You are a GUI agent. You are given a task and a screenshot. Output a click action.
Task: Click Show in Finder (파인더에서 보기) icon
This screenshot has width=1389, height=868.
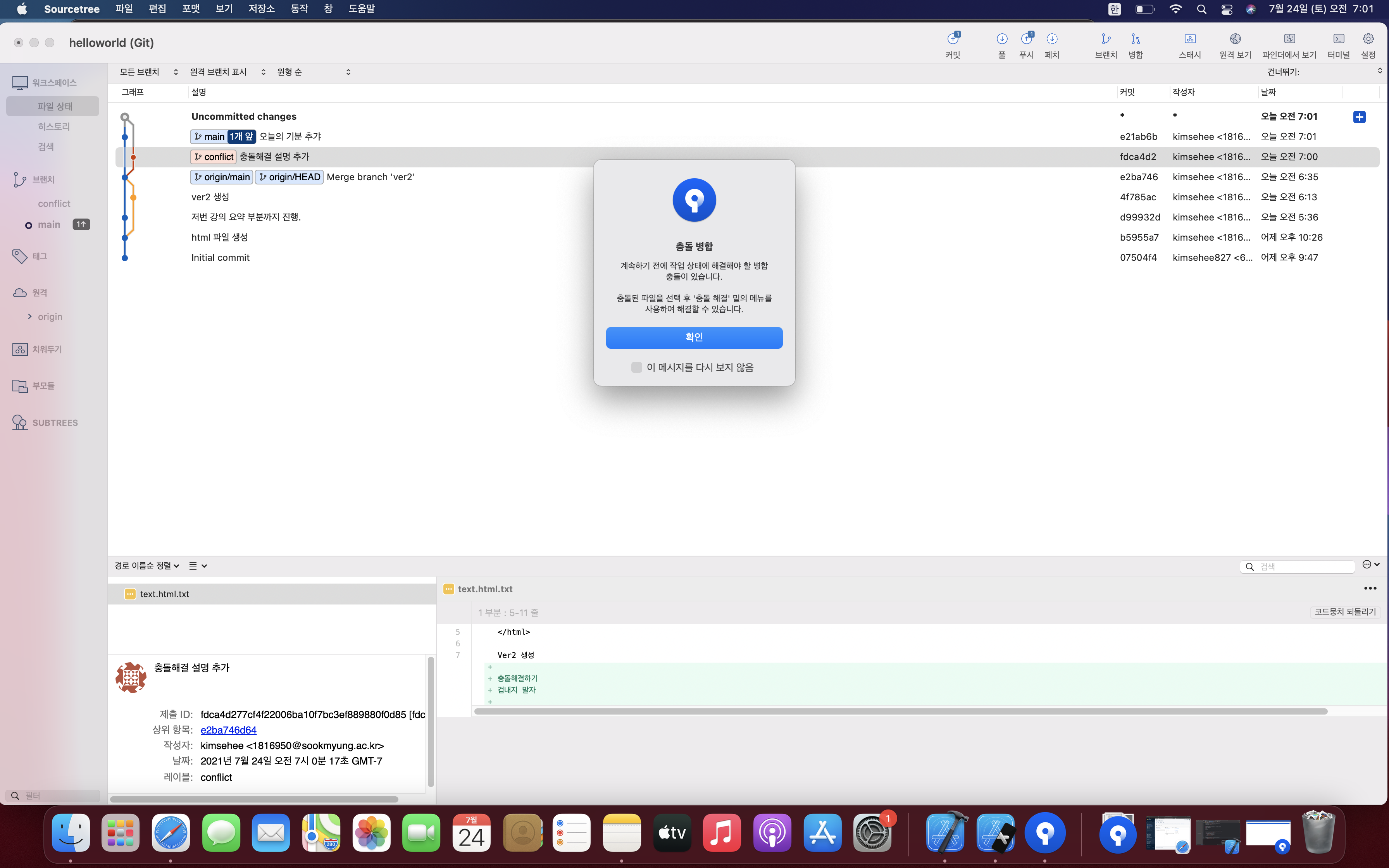(1289, 39)
